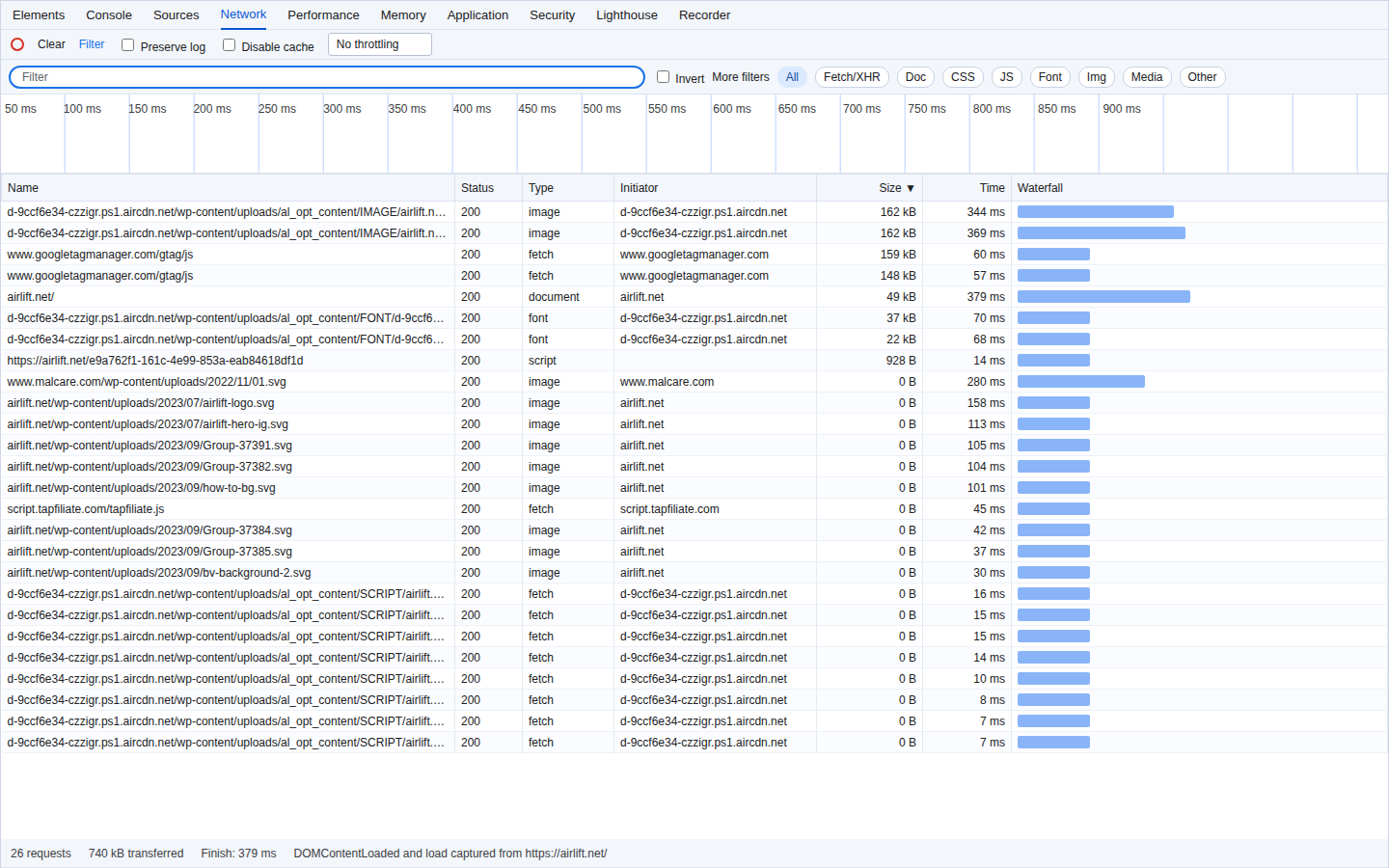Screen dimensions: 1389x868
Task: Switch to the Elements tab
Action: click(39, 15)
